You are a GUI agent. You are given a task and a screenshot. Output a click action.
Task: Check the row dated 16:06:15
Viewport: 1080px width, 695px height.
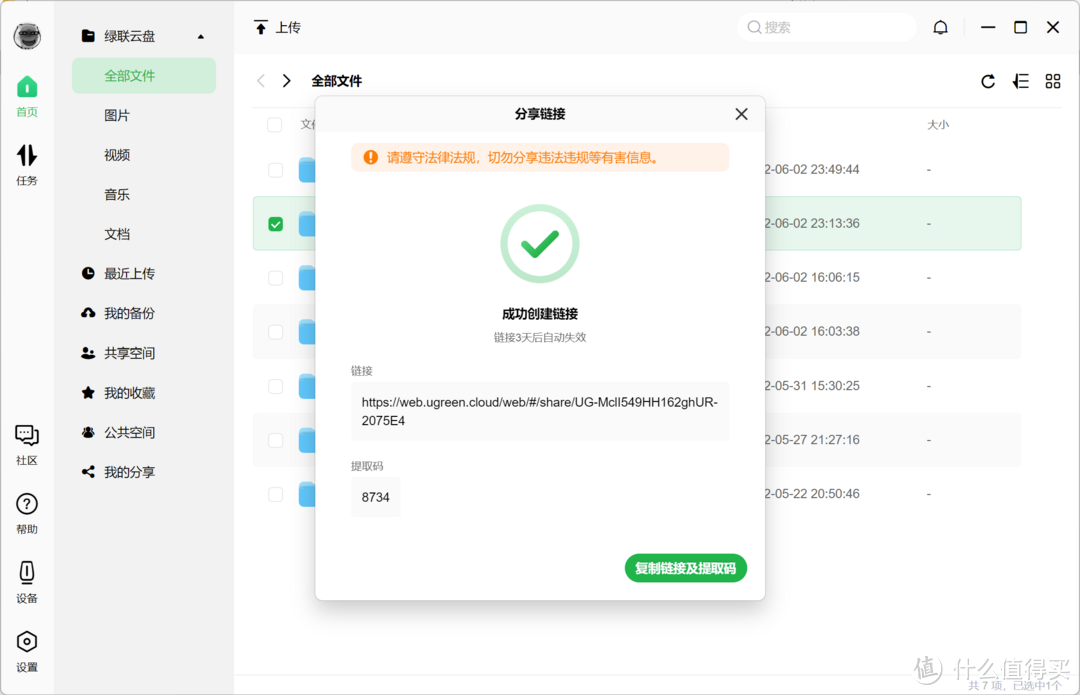coord(276,278)
